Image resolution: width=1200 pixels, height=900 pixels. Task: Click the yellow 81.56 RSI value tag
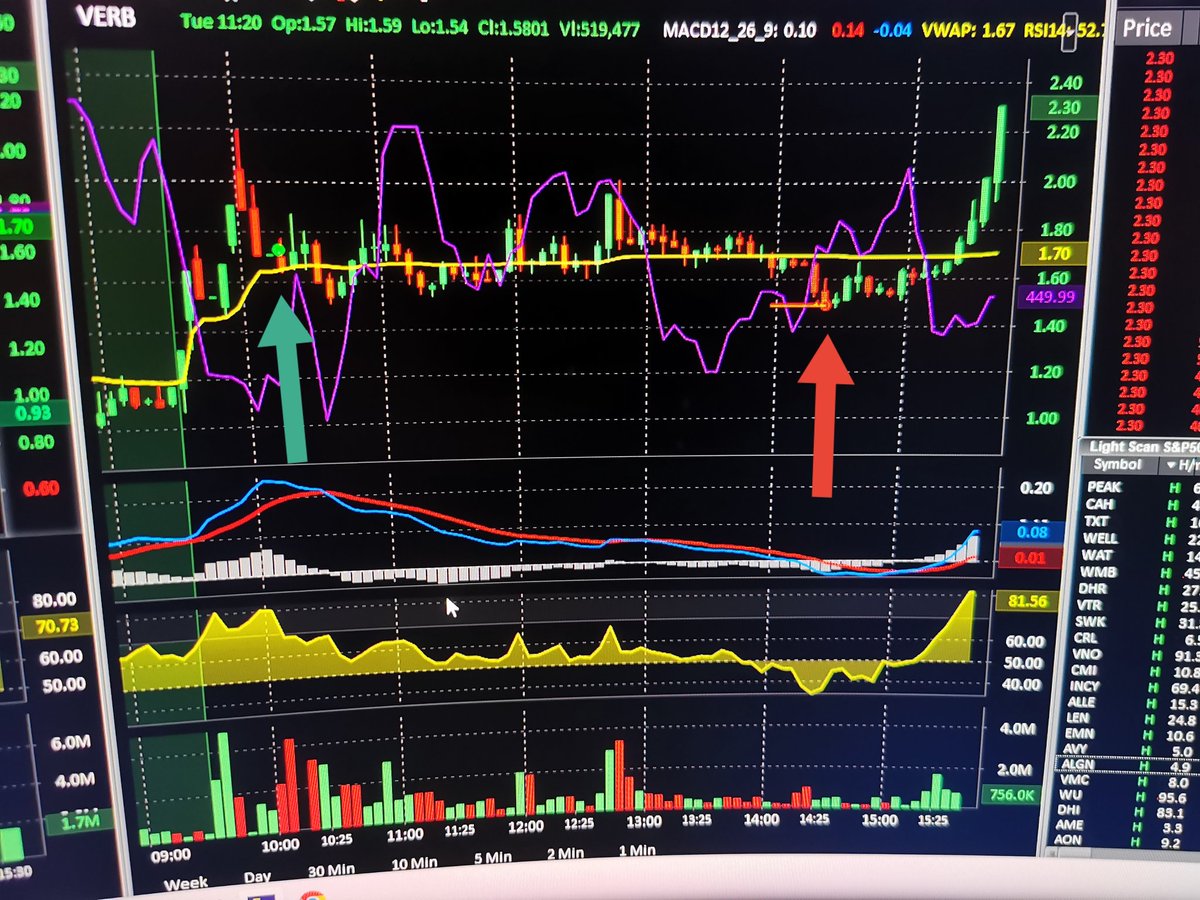[1026, 603]
